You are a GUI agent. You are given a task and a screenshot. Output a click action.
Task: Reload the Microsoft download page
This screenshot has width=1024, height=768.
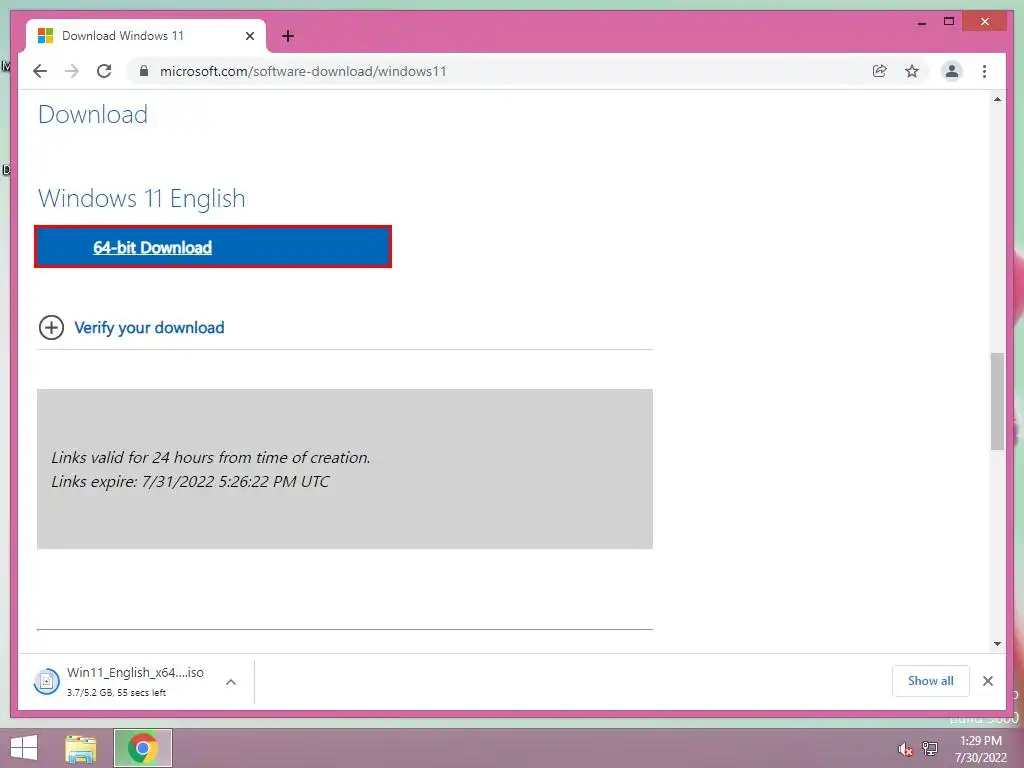[104, 71]
